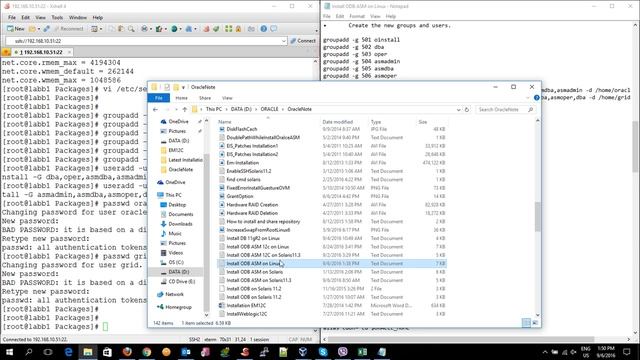Click the New session button in Xshell
The height and width of the screenshot is (360, 640).
16,29
